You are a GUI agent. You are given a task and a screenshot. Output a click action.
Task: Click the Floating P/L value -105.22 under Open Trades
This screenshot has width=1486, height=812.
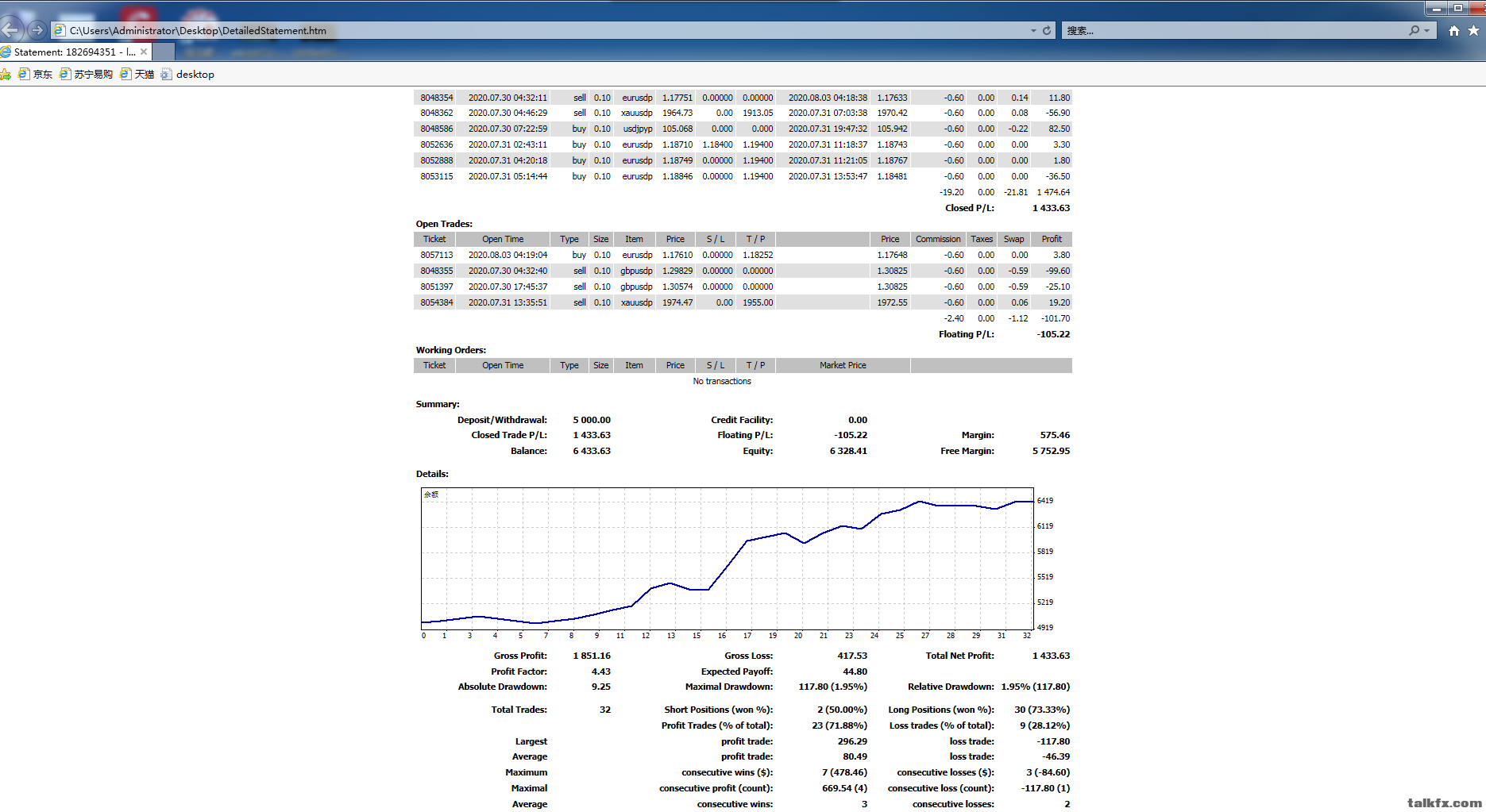(x=1053, y=334)
